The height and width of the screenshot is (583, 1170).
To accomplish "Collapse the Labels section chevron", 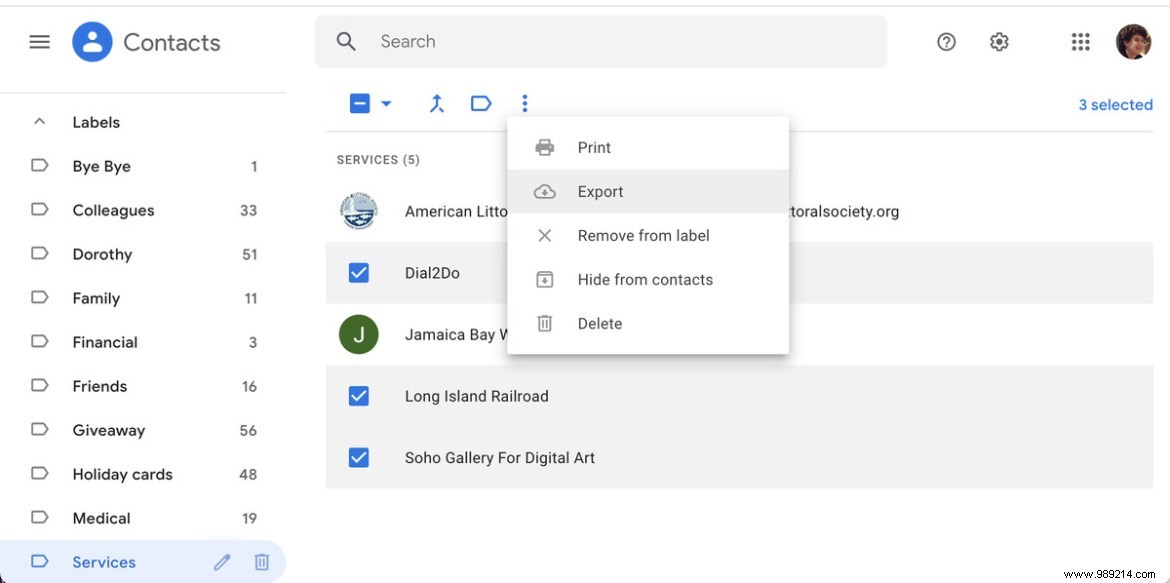I will coord(39,121).
